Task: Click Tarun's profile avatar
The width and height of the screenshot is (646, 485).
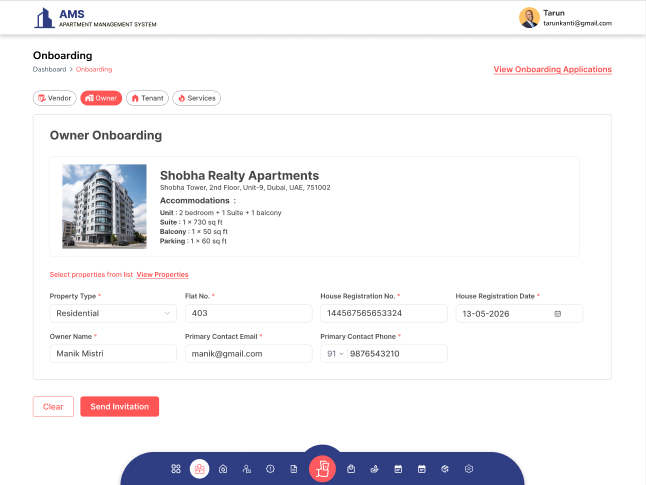Action: coord(529,18)
